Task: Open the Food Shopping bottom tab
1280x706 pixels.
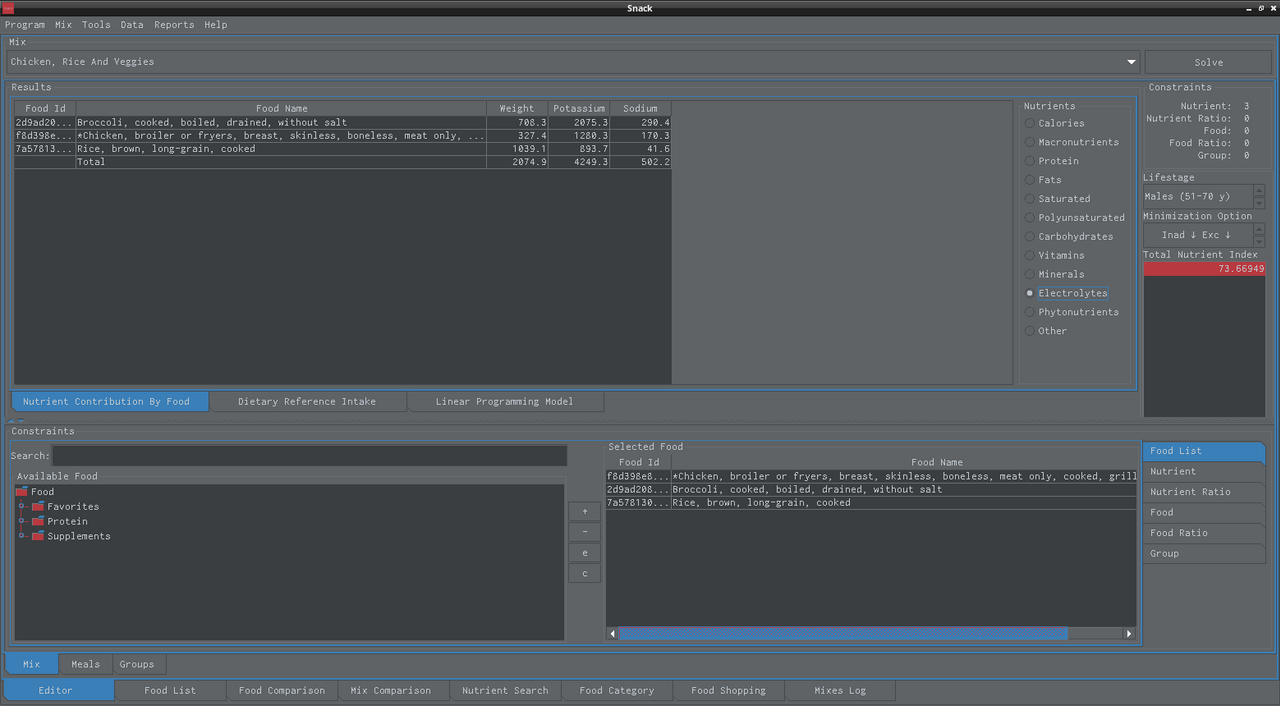Action: pos(728,691)
